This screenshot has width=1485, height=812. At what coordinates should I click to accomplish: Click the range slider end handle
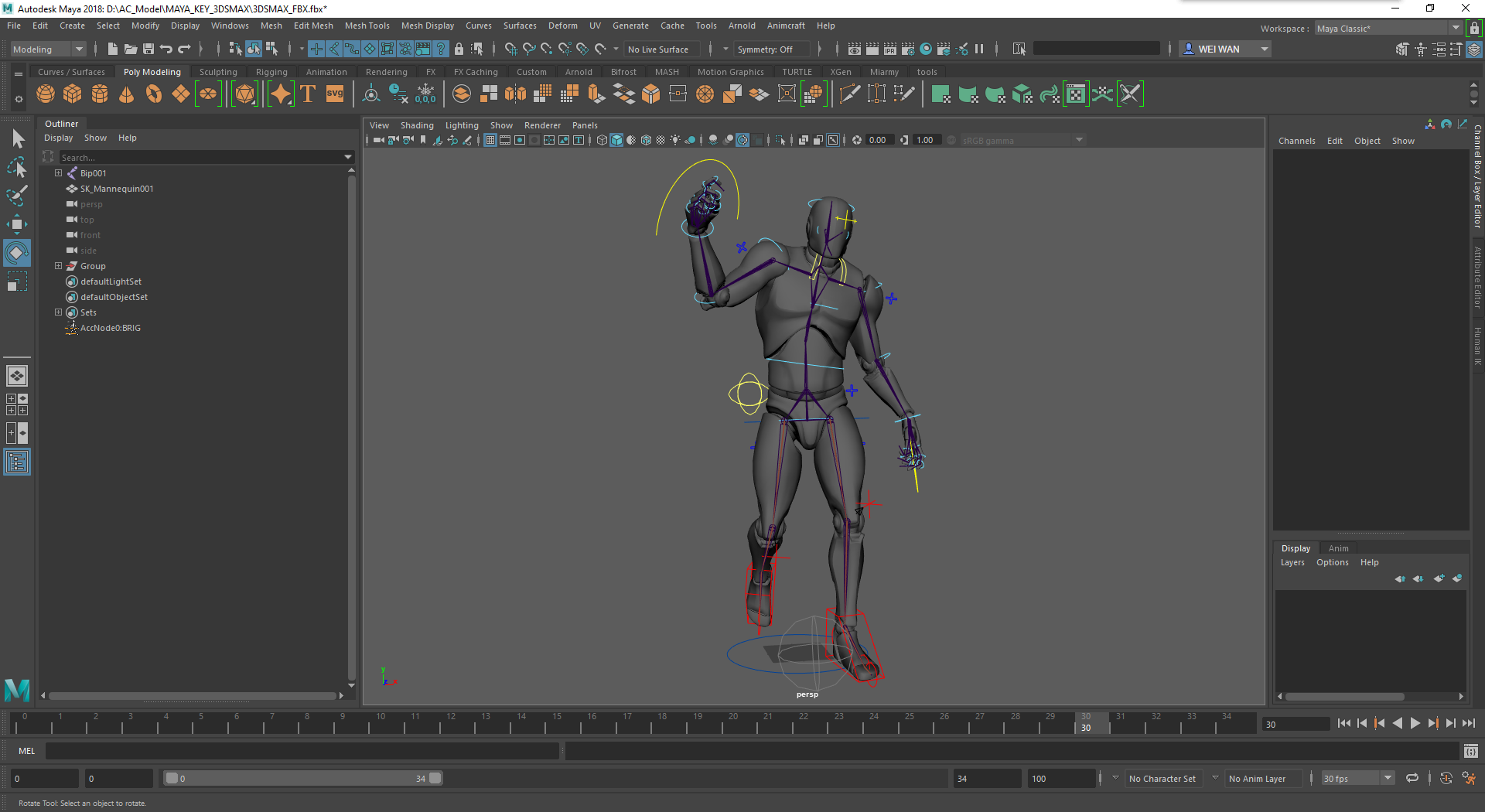pos(435,778)
